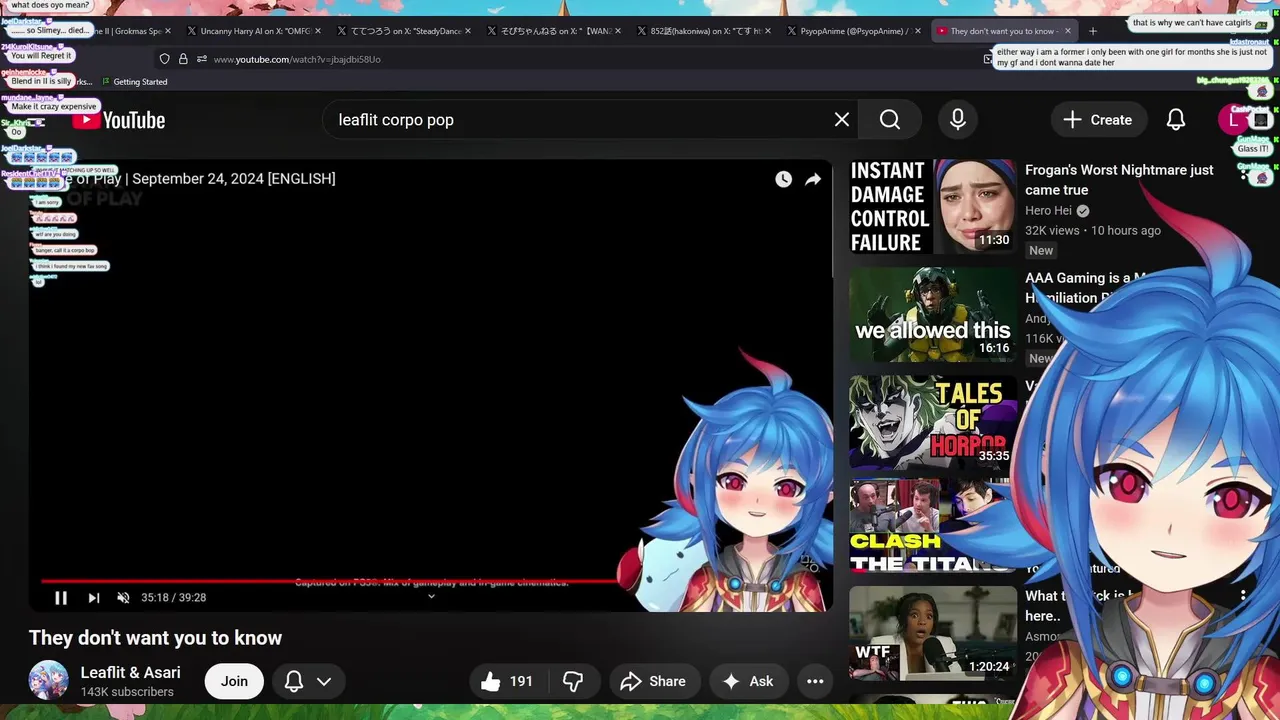
Task: Open the notifications bell in YouTube header
Action: [x=1176, y=120]
